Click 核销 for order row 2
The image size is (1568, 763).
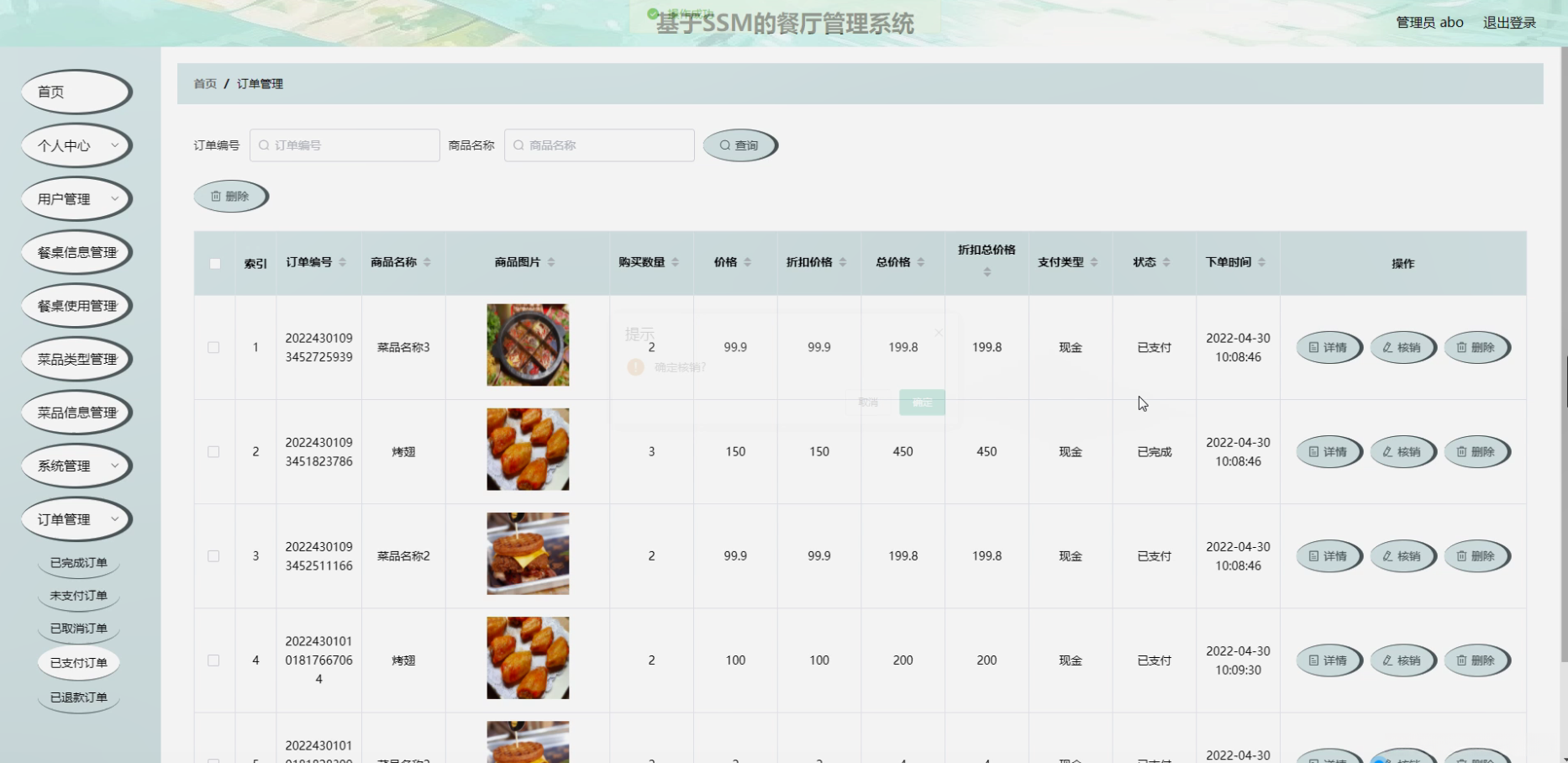(1402, 452)
